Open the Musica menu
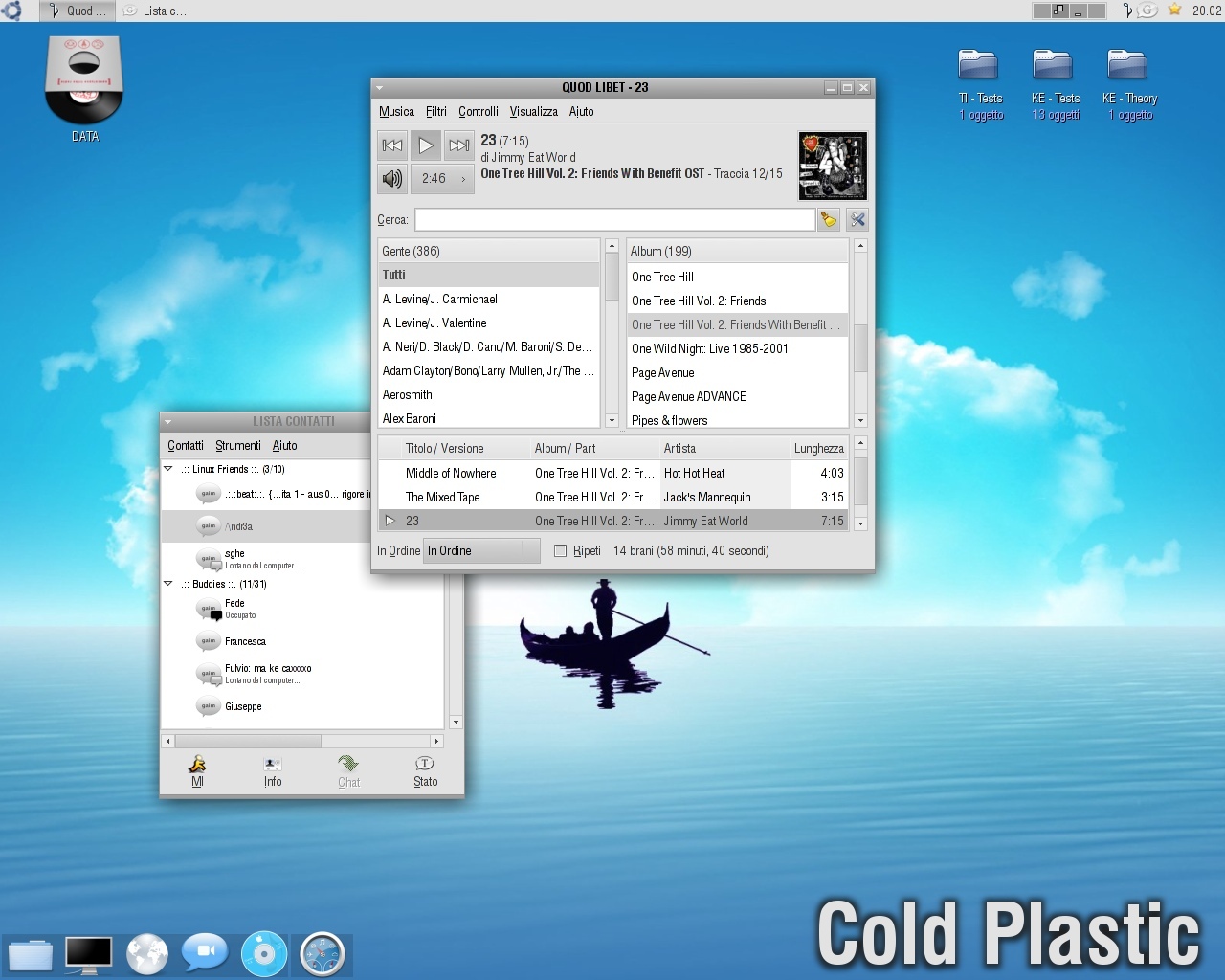This screenshot has width=1225, height=980. (396, 111)
